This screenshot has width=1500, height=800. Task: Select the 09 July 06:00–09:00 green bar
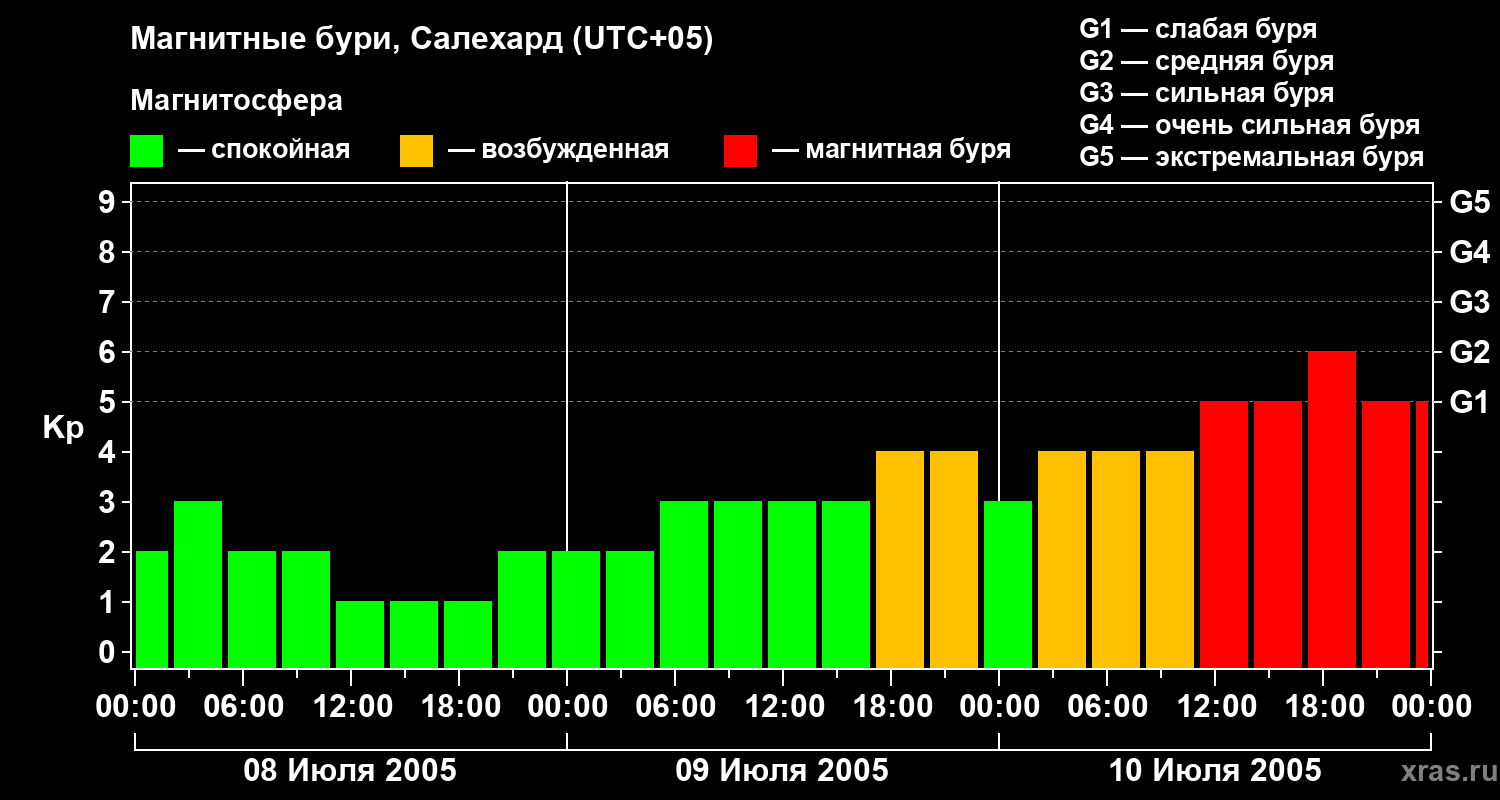click(x=684, y=585)
